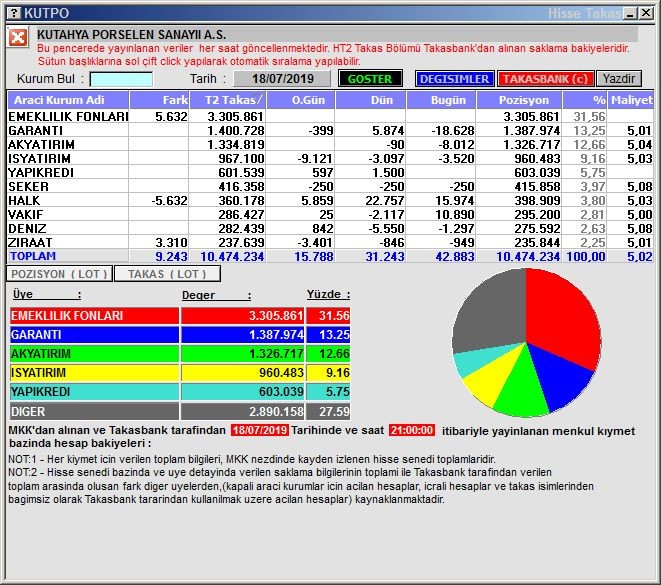Click legend percentage 31.56
The image size is (661, 585).
[x=334, y=316]
